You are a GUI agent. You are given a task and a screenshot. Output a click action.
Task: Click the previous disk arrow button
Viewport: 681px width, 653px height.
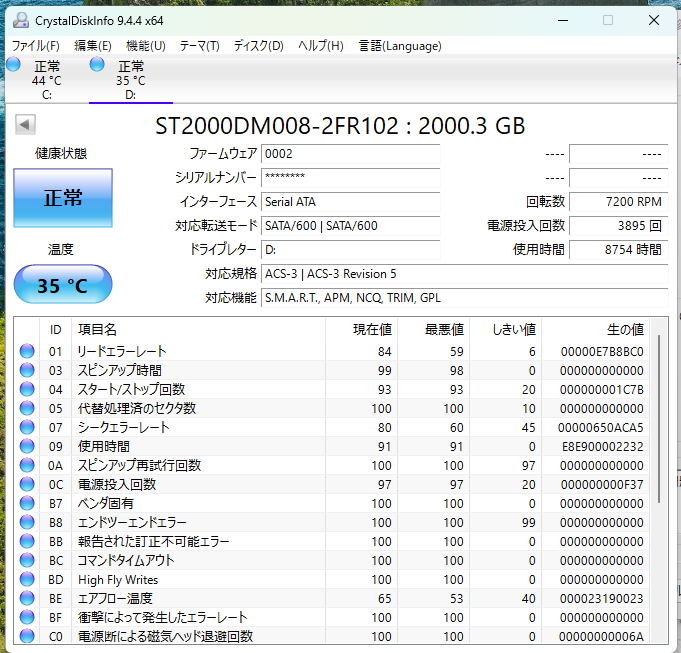pos(25,125)
